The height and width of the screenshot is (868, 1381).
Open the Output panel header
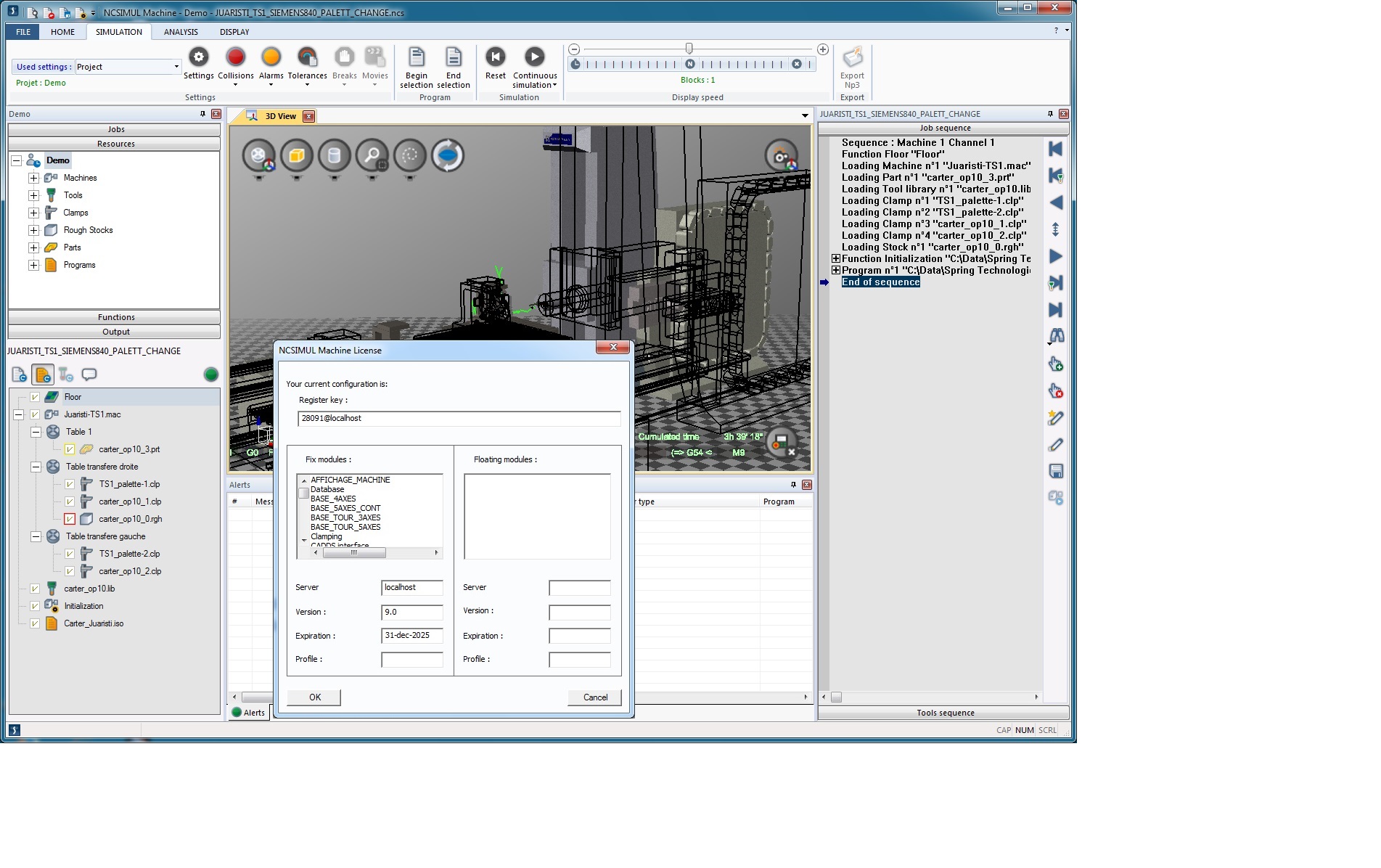pos(115,332)
